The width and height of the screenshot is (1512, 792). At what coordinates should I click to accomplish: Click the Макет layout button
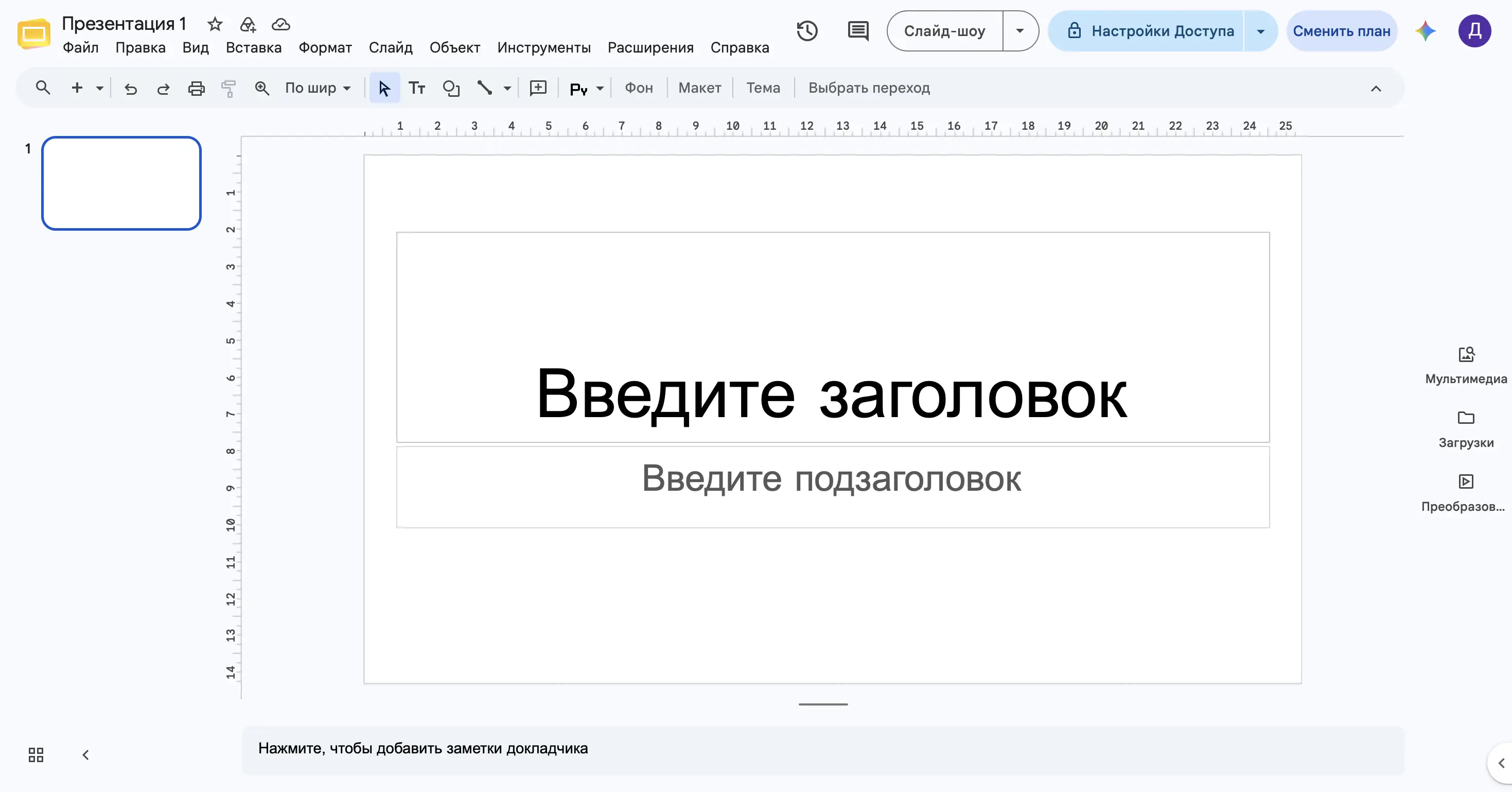pyautogui.click(x=700, y=88)
